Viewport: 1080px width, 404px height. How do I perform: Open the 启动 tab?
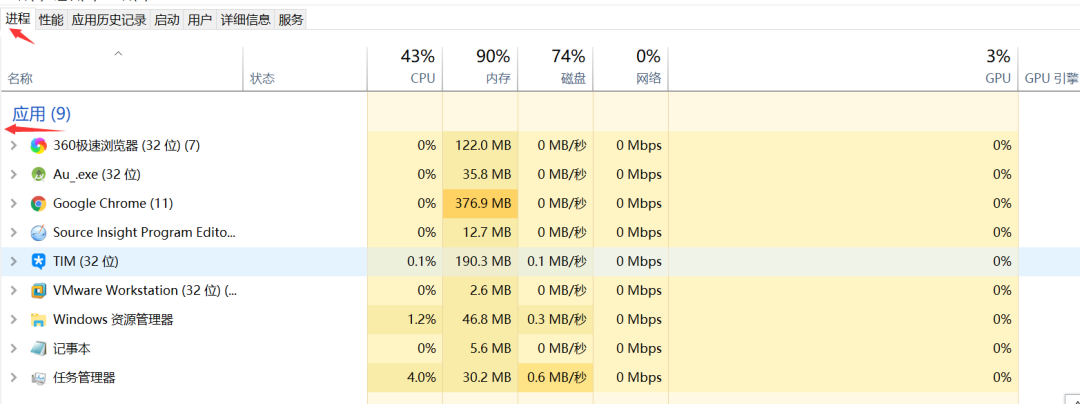point(167,19)
